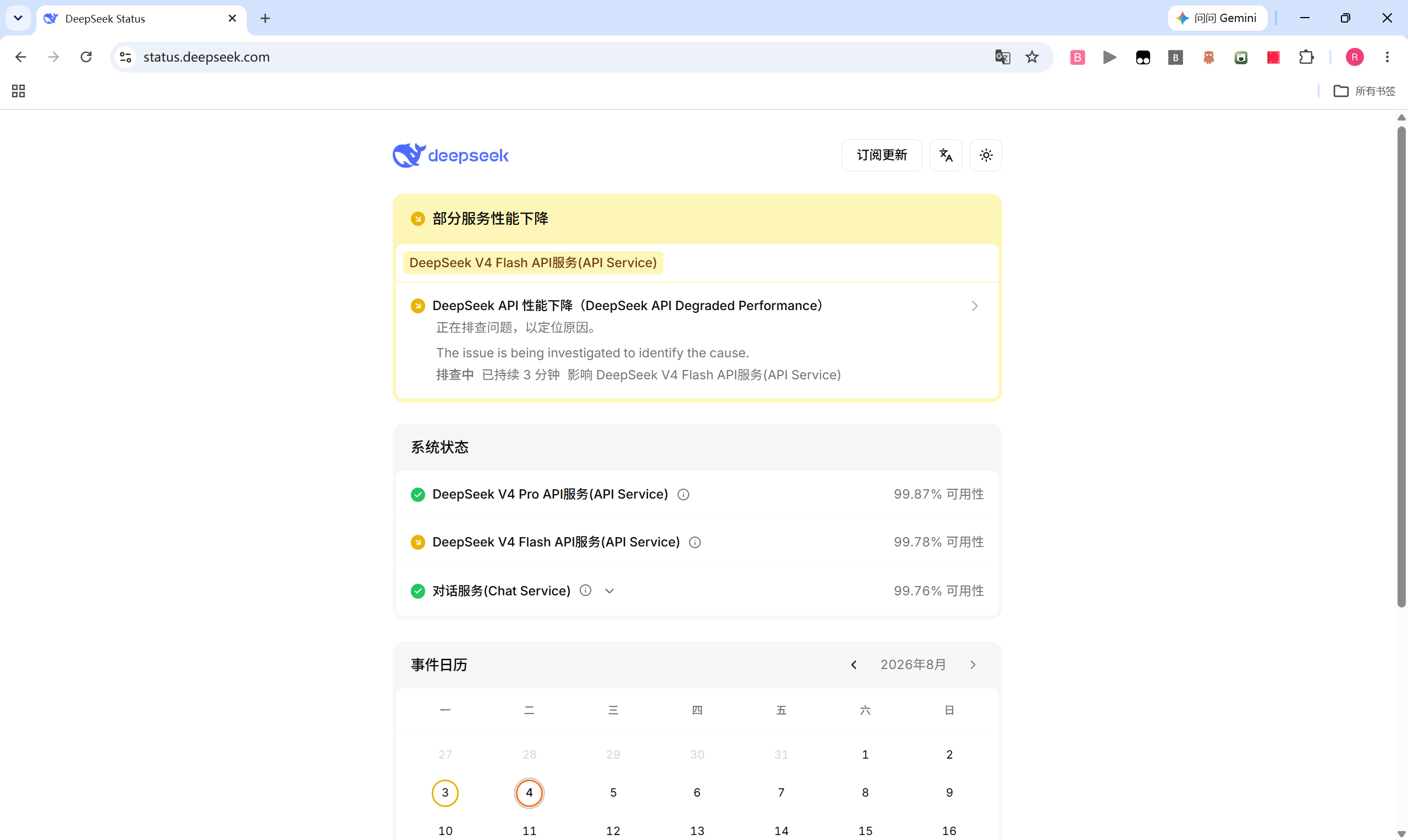Open a new tab
The image size is (1408, 840).
click(x=265, y=19)
